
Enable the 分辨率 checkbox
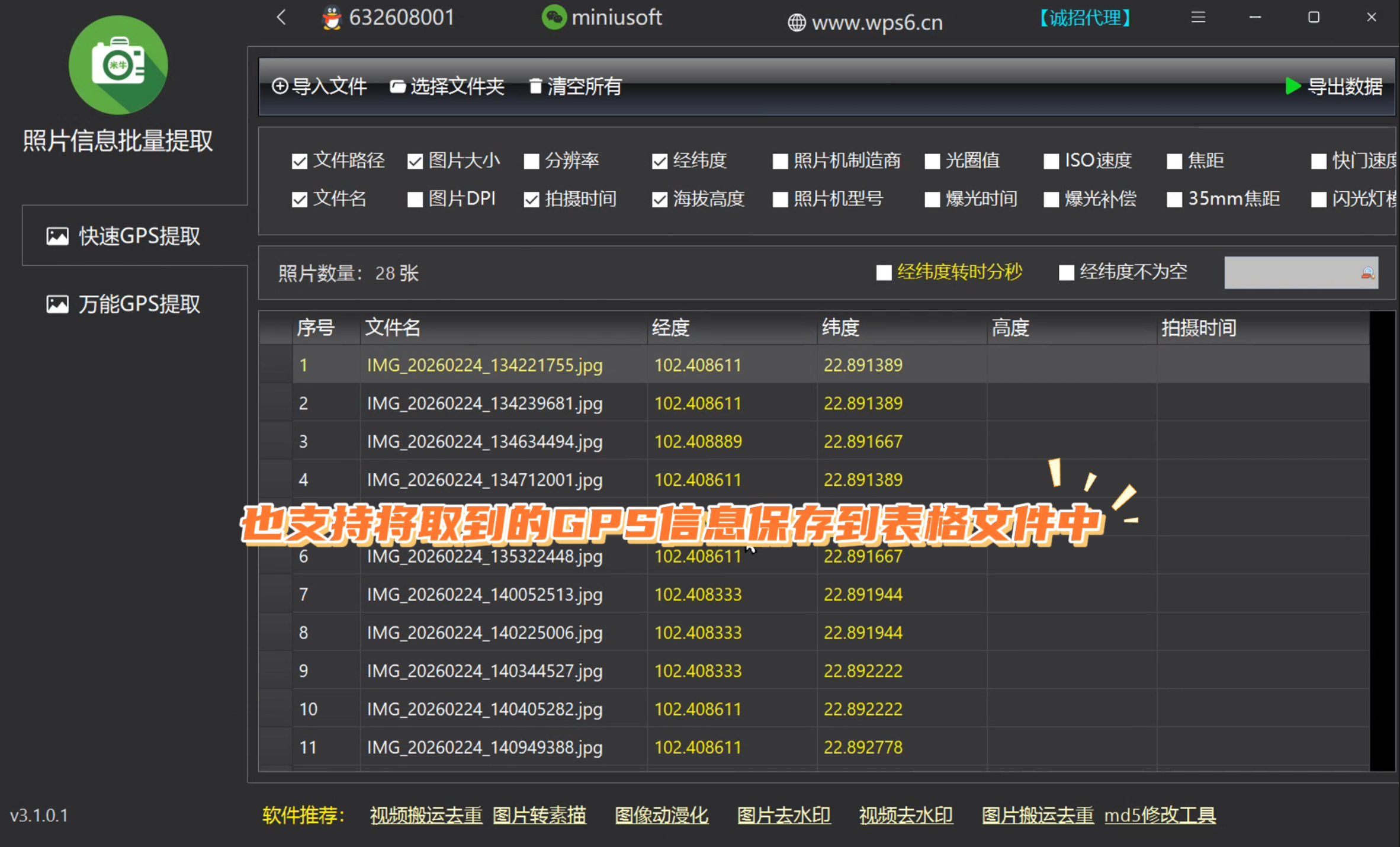tap(532, 161)
